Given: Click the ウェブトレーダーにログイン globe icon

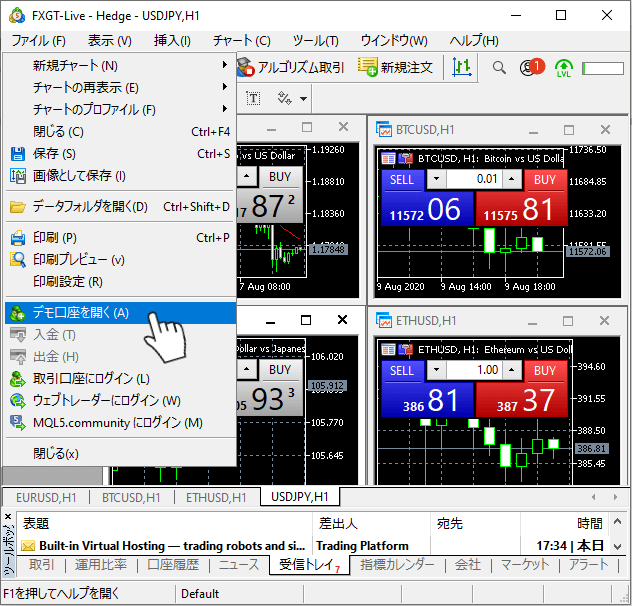Looking at the screenshot, I should pos(18,401).
